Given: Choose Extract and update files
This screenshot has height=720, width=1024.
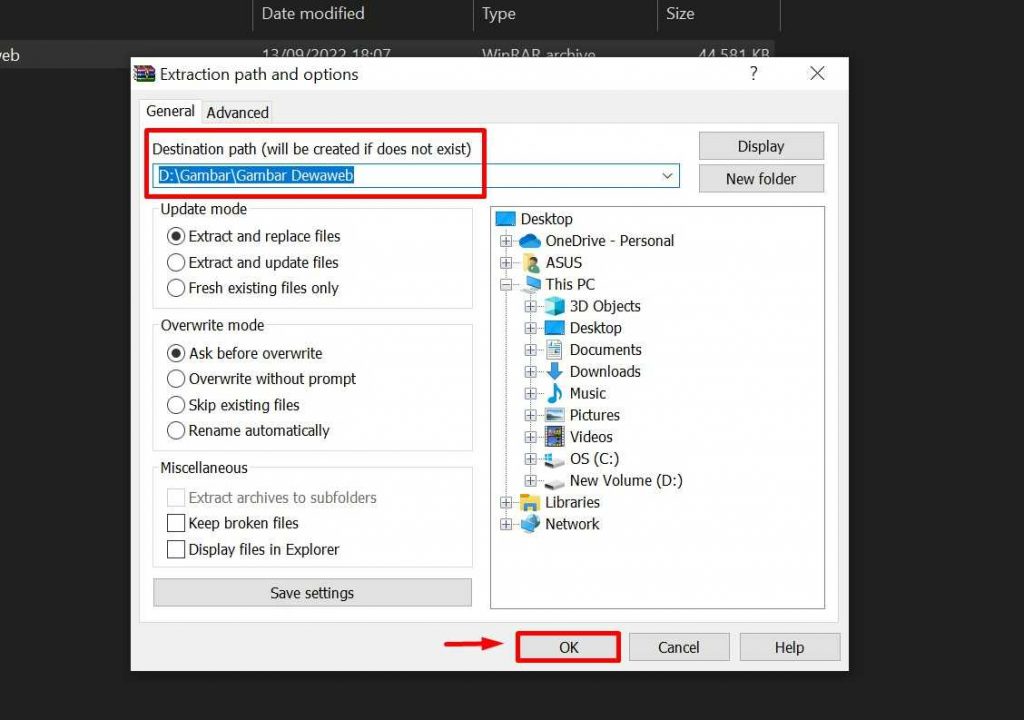Looking at the screenshot, I should click(x=176, y=263).
